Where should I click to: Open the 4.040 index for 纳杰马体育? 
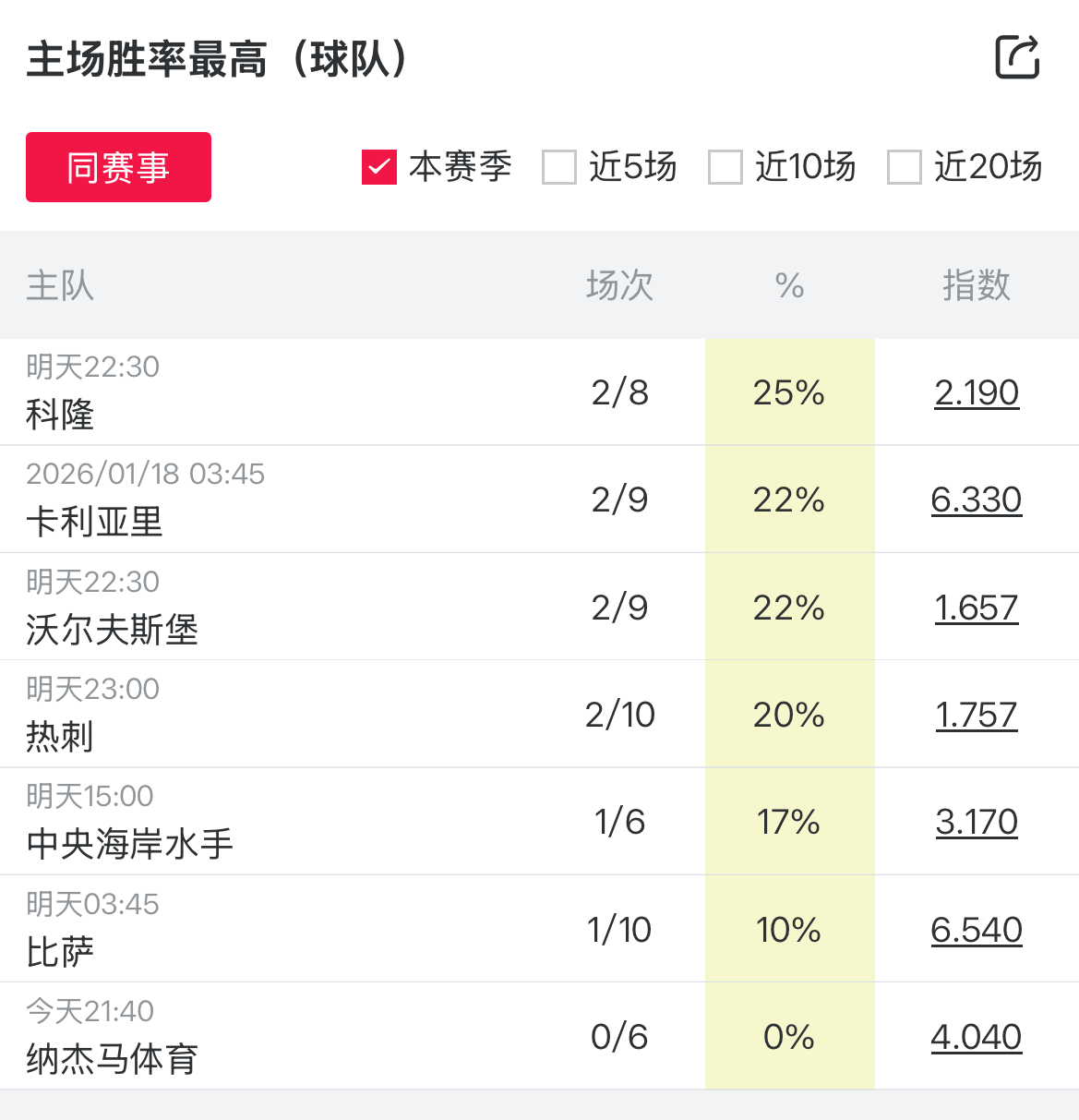coord(977,1037)
